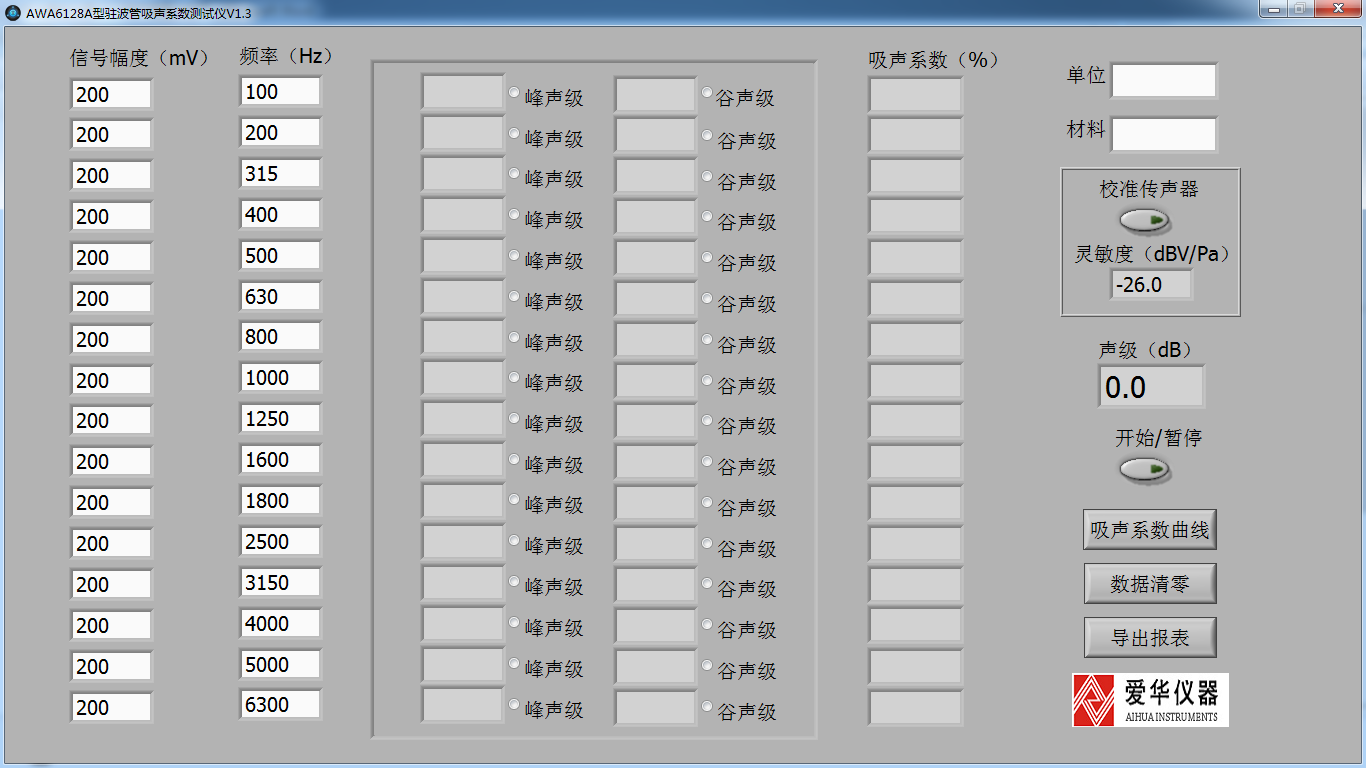Click the 爱华仪器 AIHUA logo
Image resolution: width=1366 pixels, height=768 pixels.
(1150, 699)
